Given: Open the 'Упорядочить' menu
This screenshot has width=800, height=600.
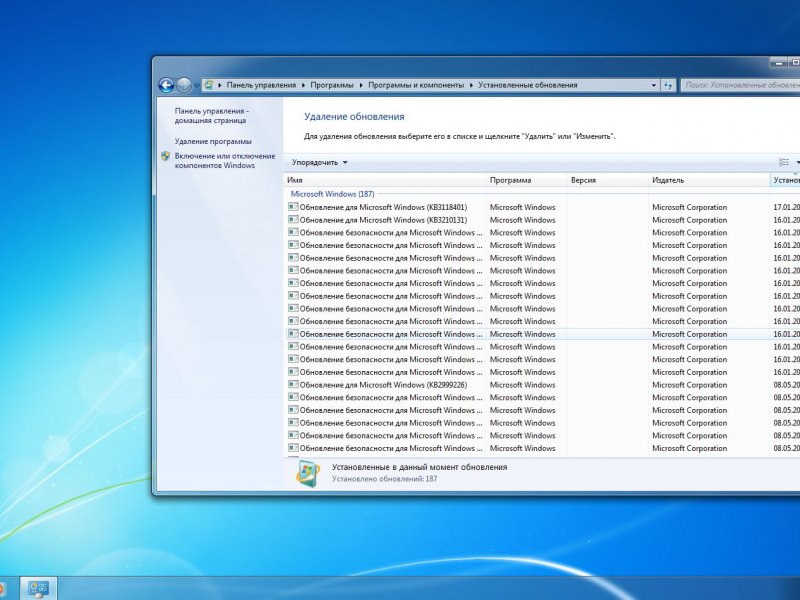Looking at the screenshot, I should pos(319,162).
